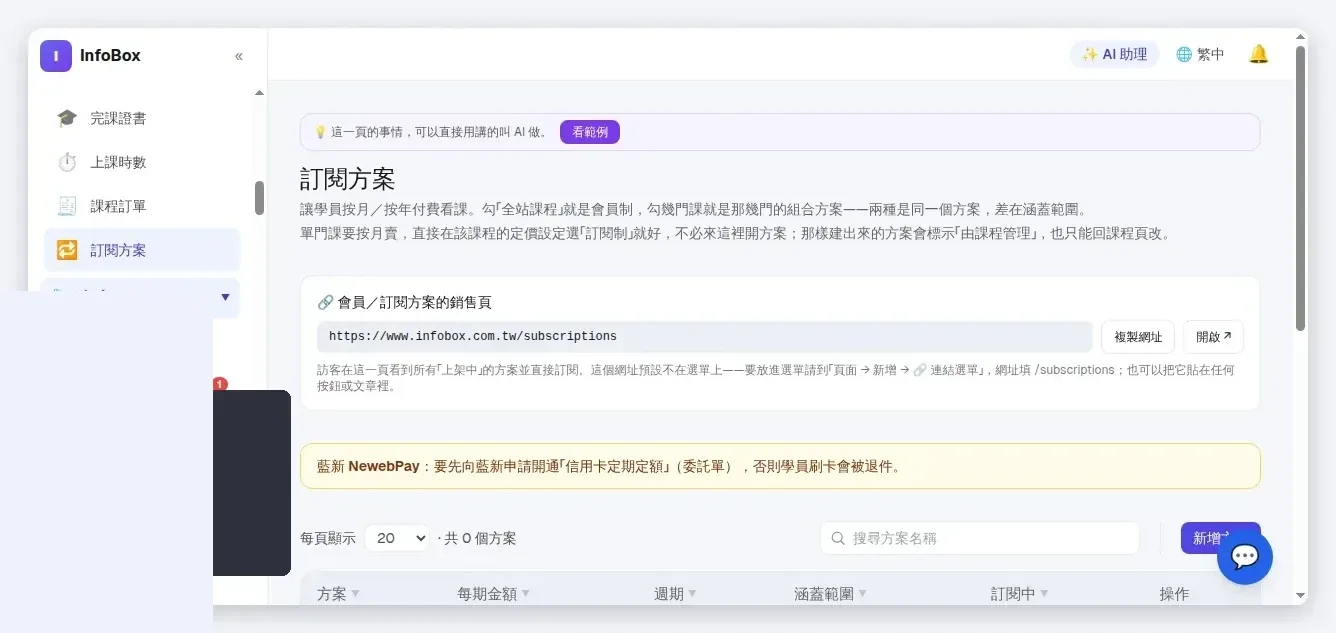The image size is (1336, 633).
Task: Click the sidebar scroll-up arrow
Action: [260, 93]
